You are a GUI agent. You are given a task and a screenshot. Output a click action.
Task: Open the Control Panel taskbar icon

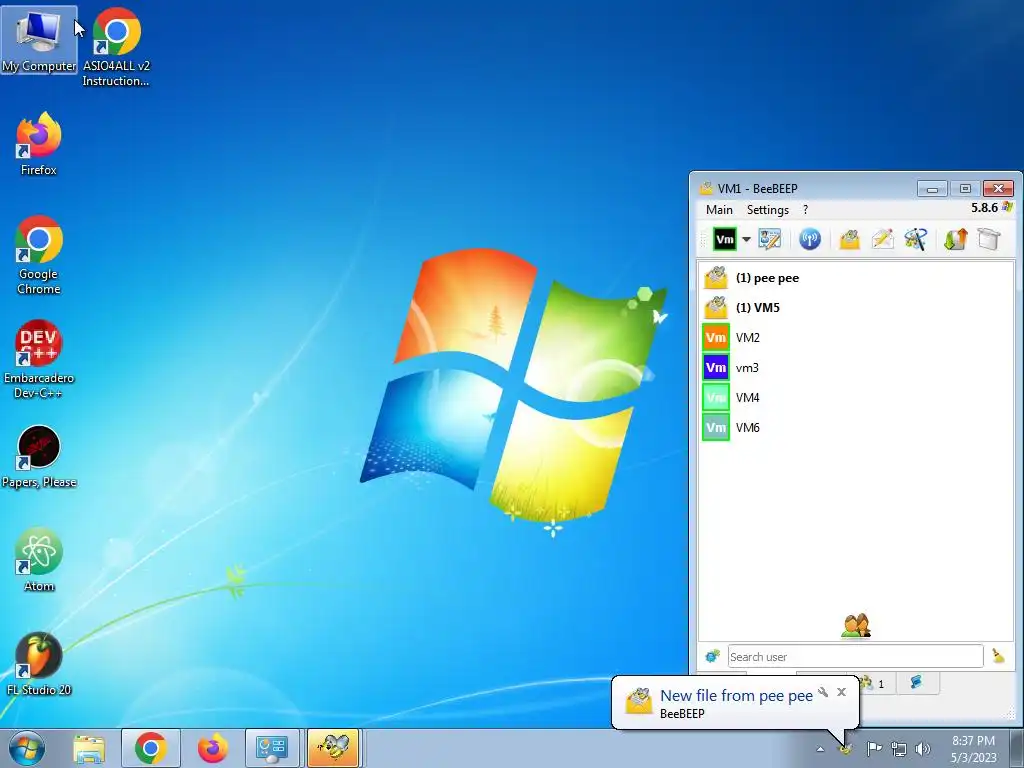coord(272,748)
